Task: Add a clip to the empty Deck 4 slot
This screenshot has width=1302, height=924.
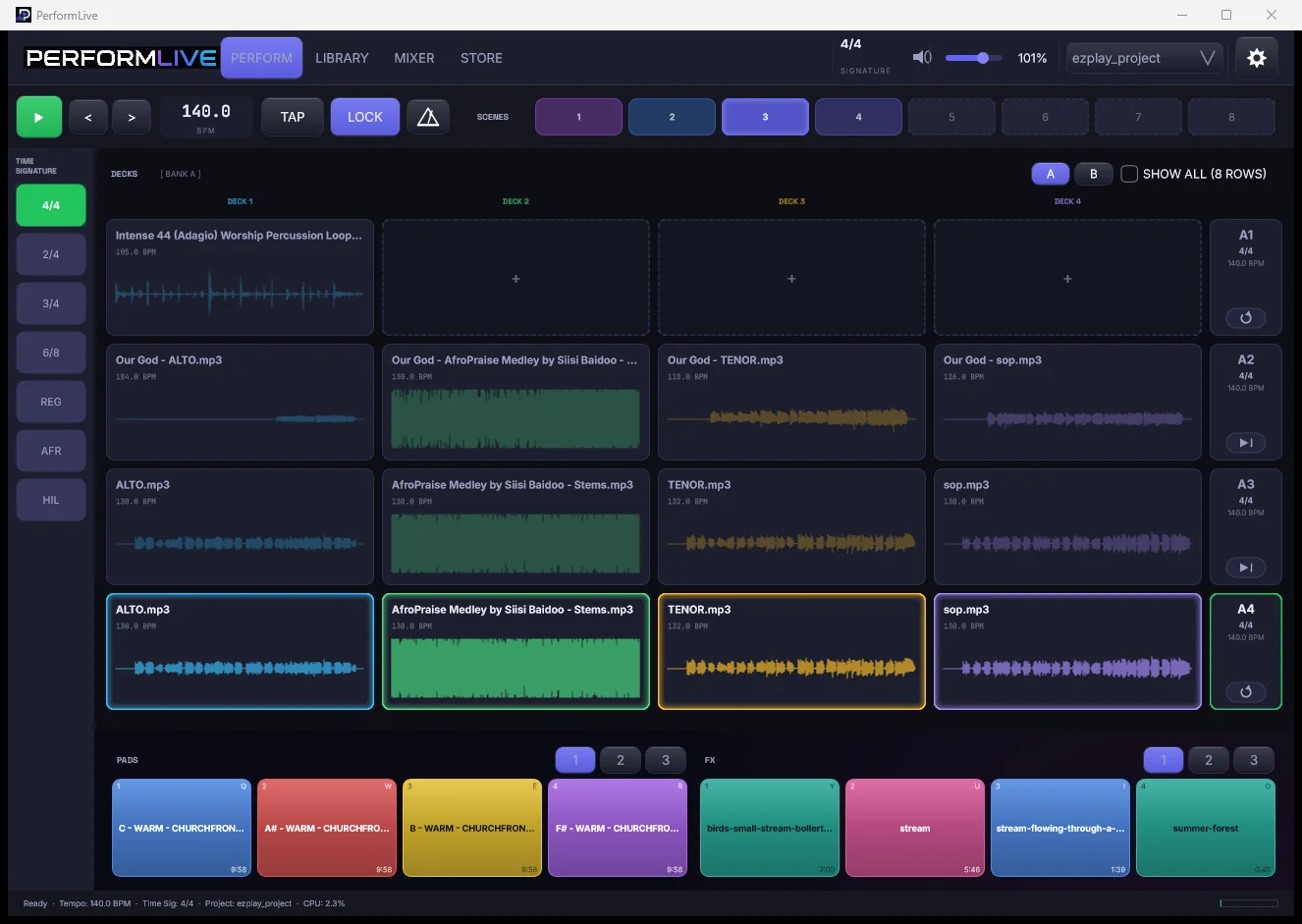Action: coord(1067,278)
